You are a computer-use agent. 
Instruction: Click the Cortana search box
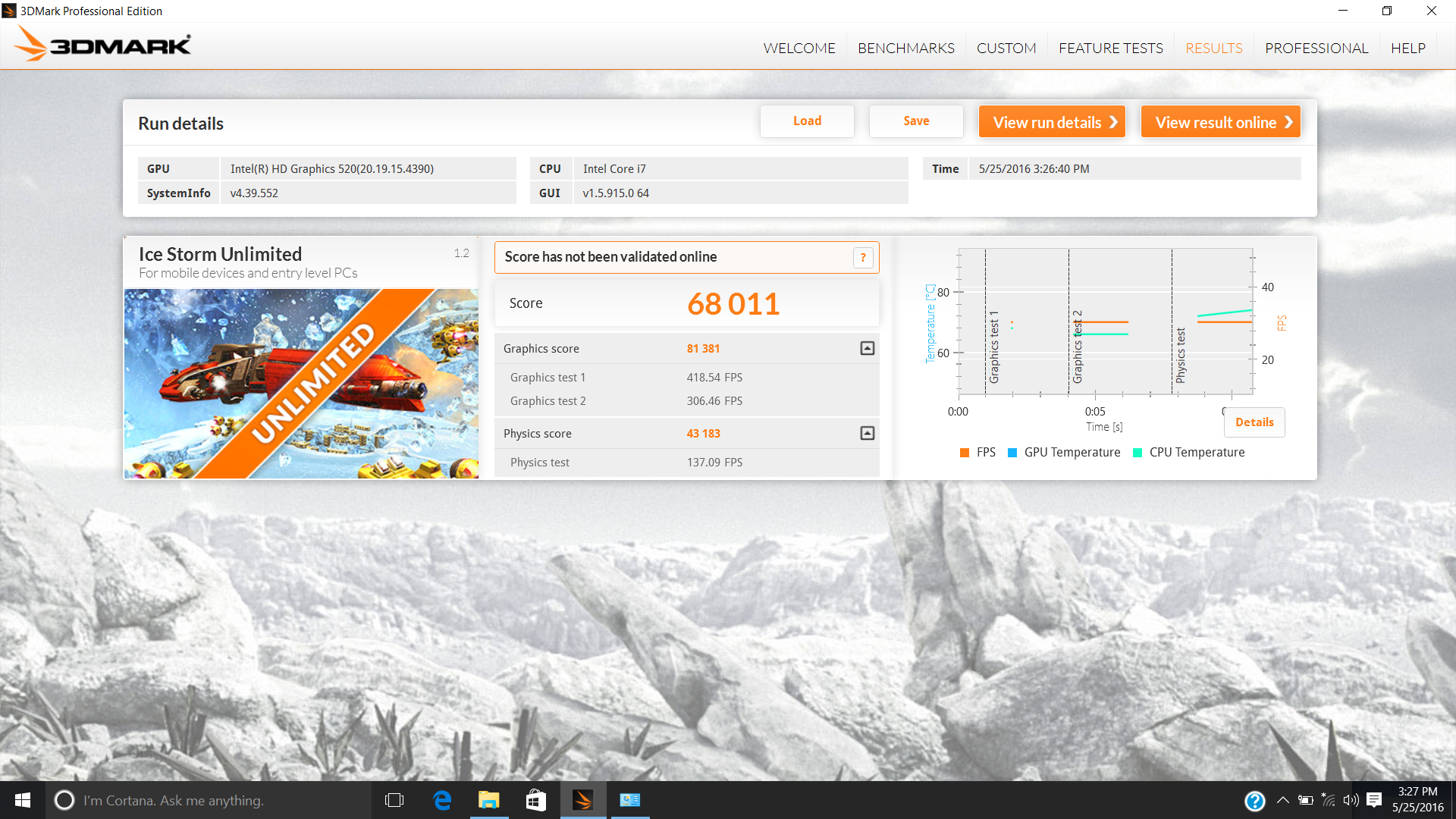coord(209,800)
